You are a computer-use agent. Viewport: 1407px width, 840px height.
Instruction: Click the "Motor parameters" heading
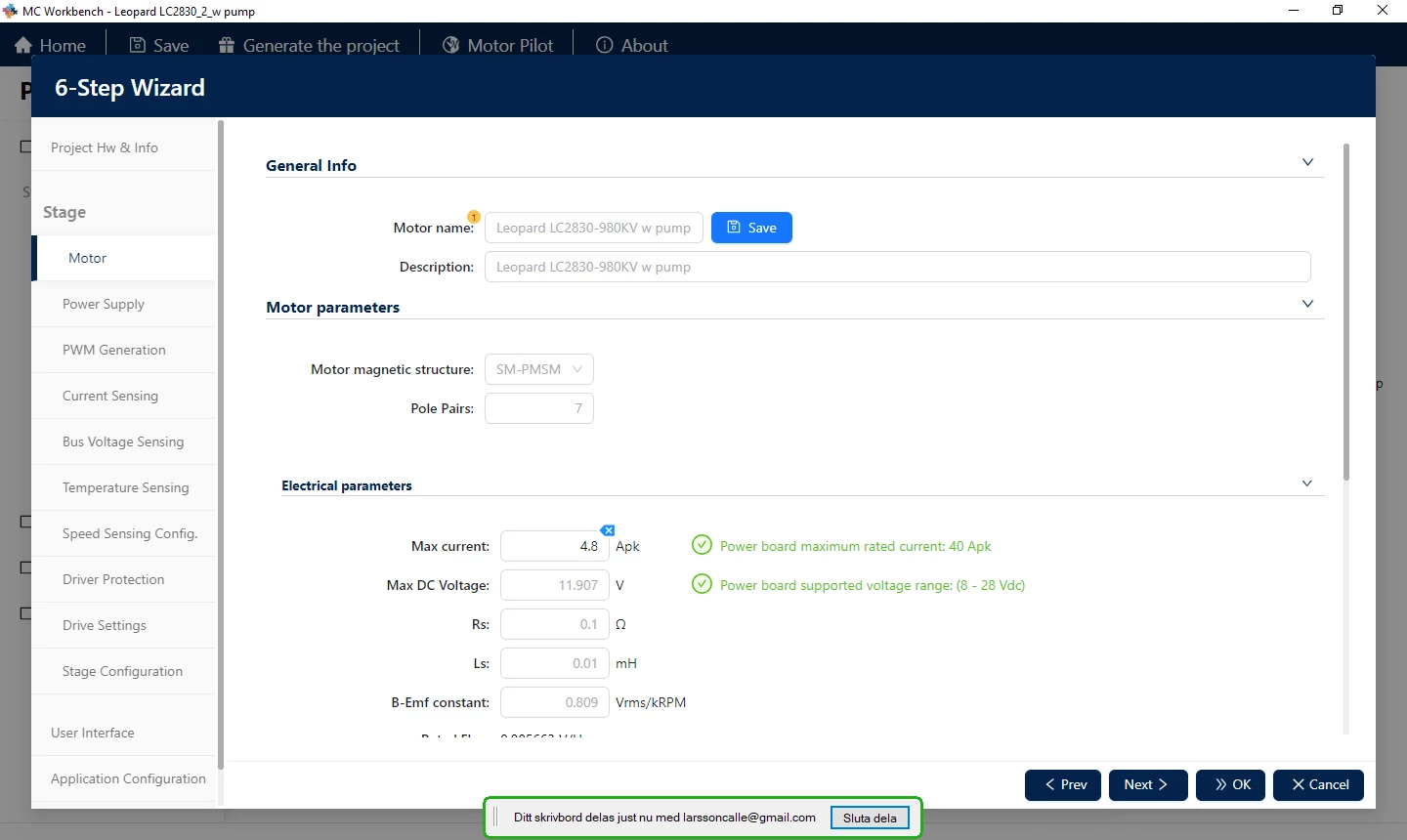[x=333, y=307]
